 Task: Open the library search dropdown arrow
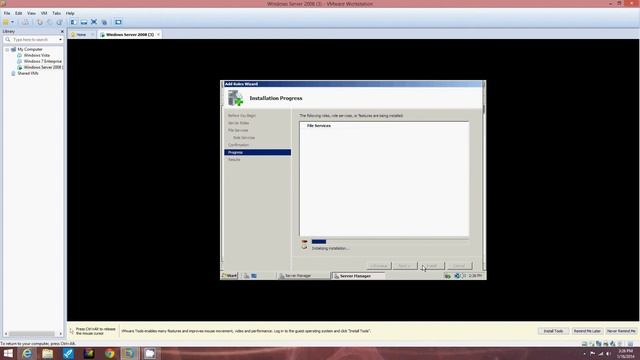click(60, 40)
